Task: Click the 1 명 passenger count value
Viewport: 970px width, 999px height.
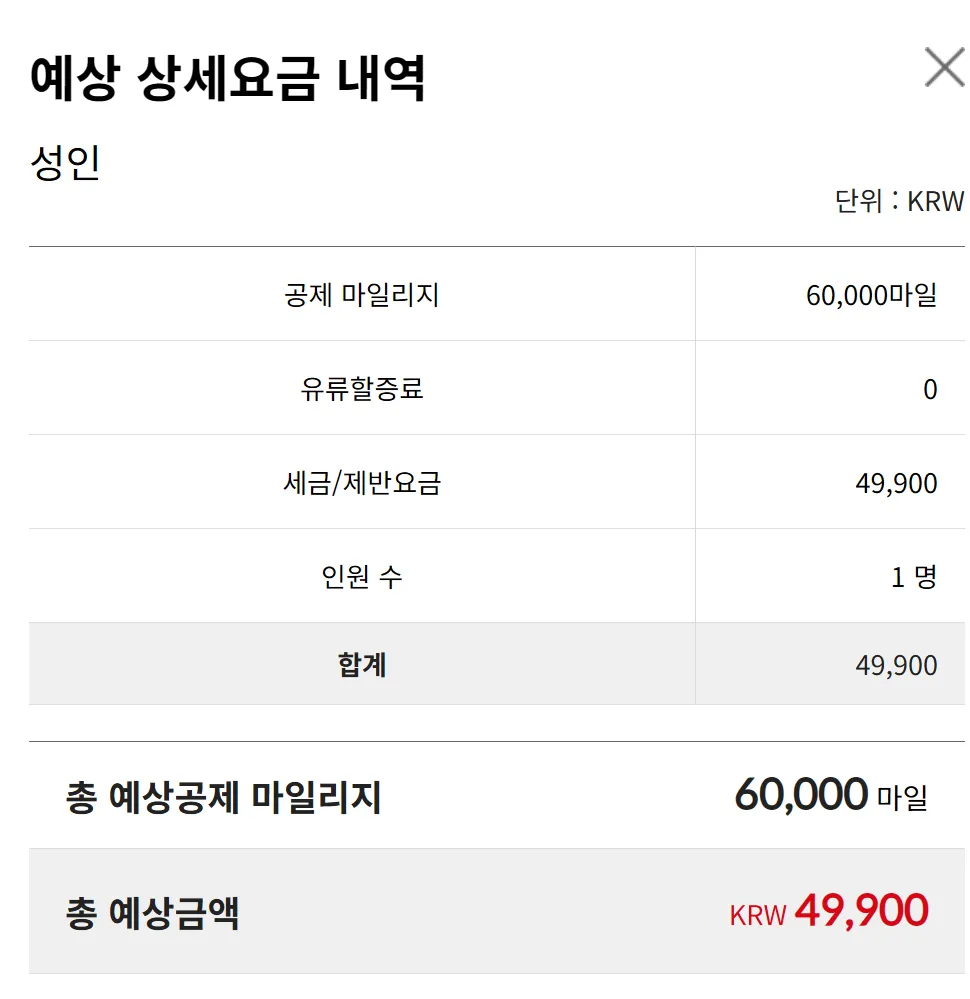Action: tap(913, 577)
